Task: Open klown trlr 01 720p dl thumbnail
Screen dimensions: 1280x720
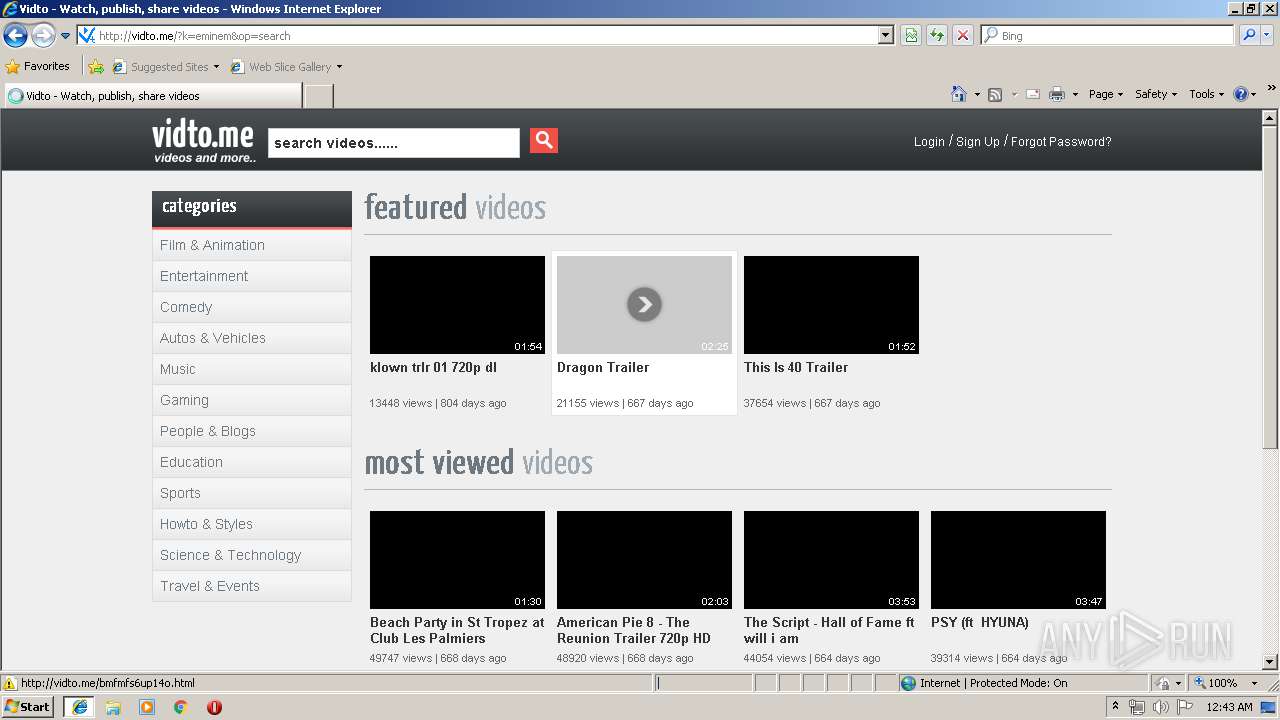Action: coord(457,305)
